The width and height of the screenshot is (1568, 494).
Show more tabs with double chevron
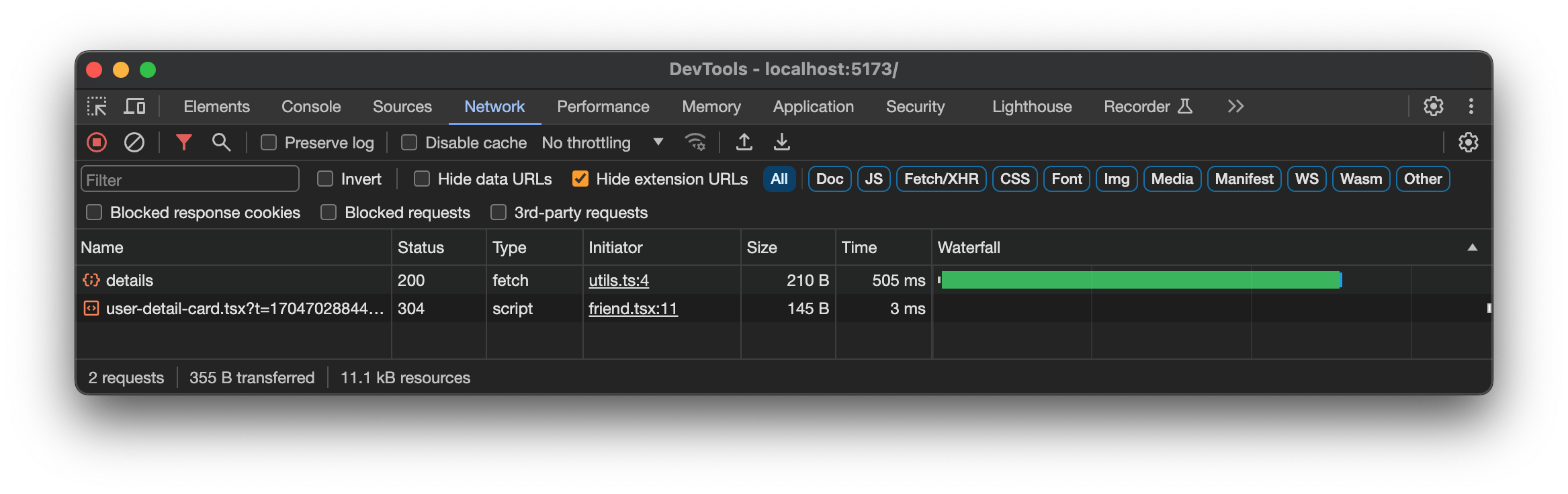click(1235, 106)
